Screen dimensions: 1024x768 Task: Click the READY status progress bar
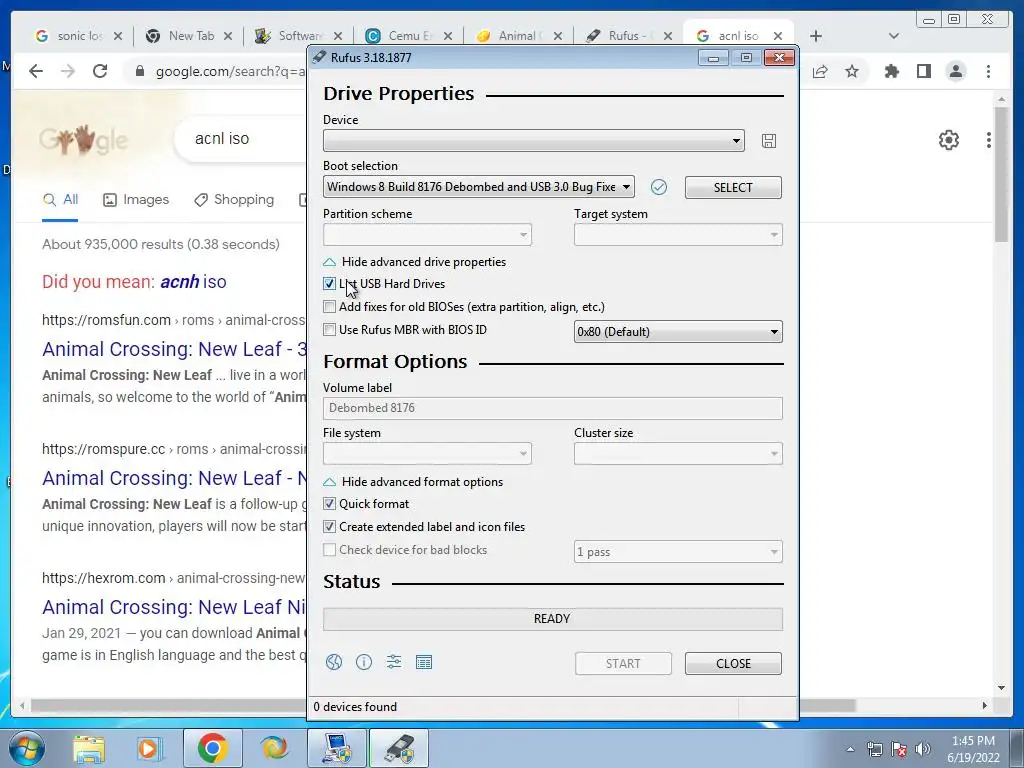click(552, 619)
